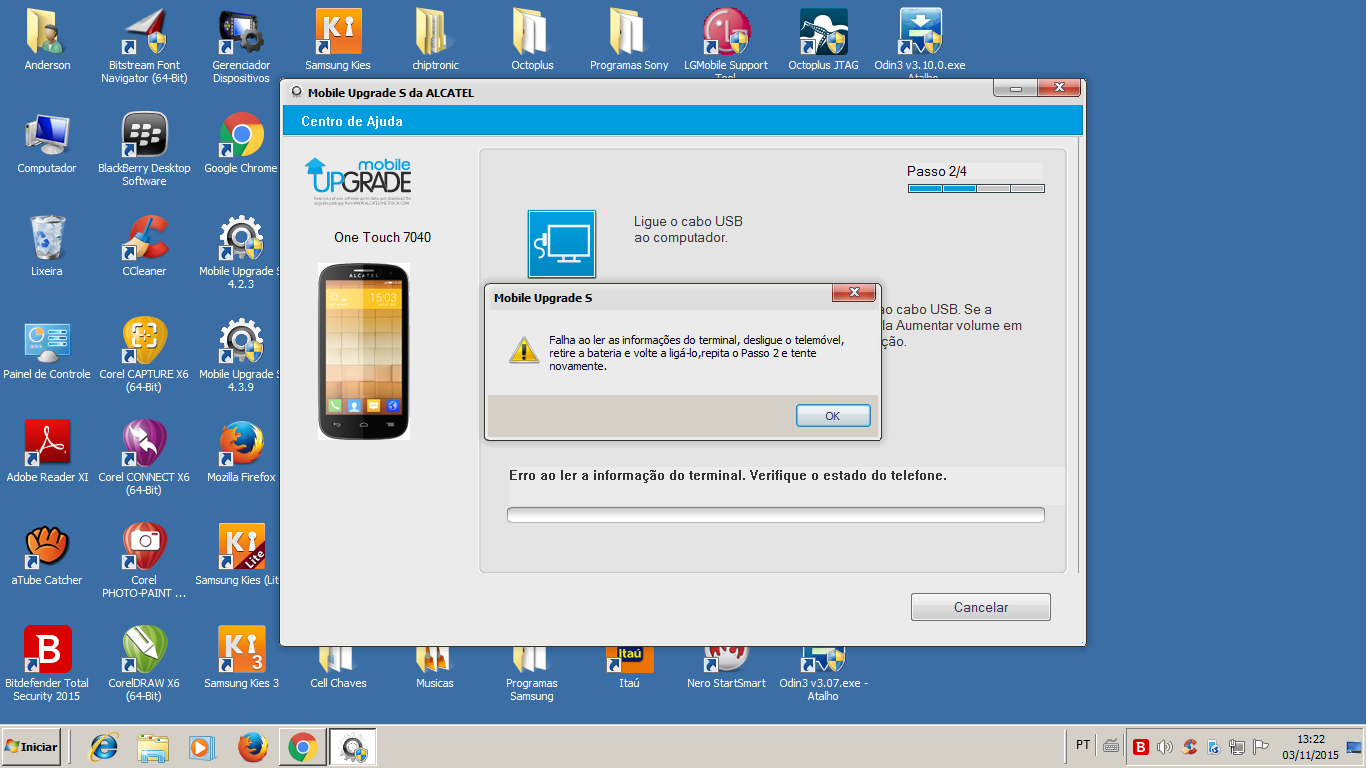1366x768 pixels.
Task: Select Gerenciador Dispositivos desktop icon
Action: point(241,46)
